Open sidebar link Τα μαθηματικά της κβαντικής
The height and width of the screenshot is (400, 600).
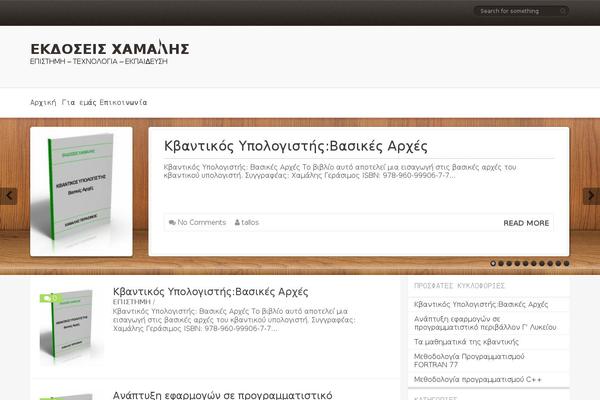click(466, 342)
